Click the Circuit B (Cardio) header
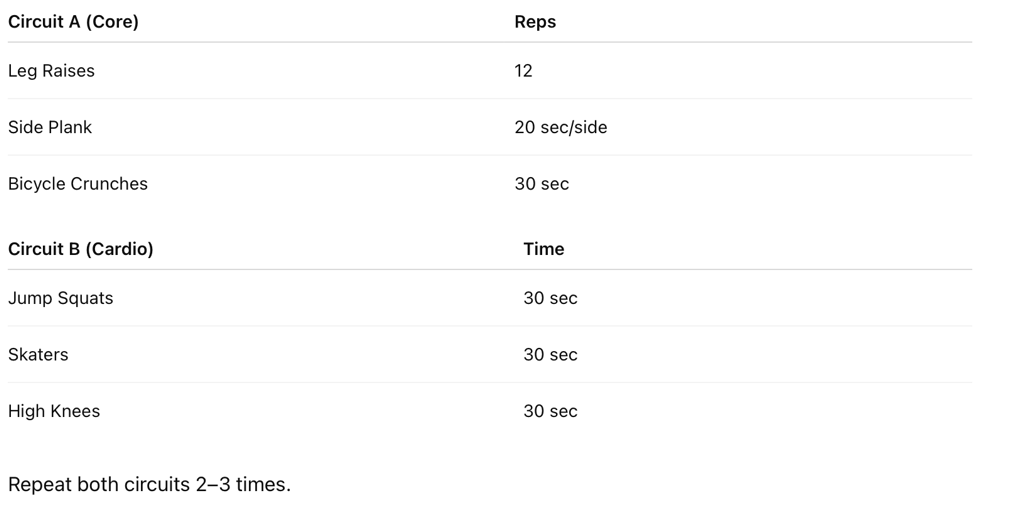This screenshot has width=1024, height=520. pos(80,249)
